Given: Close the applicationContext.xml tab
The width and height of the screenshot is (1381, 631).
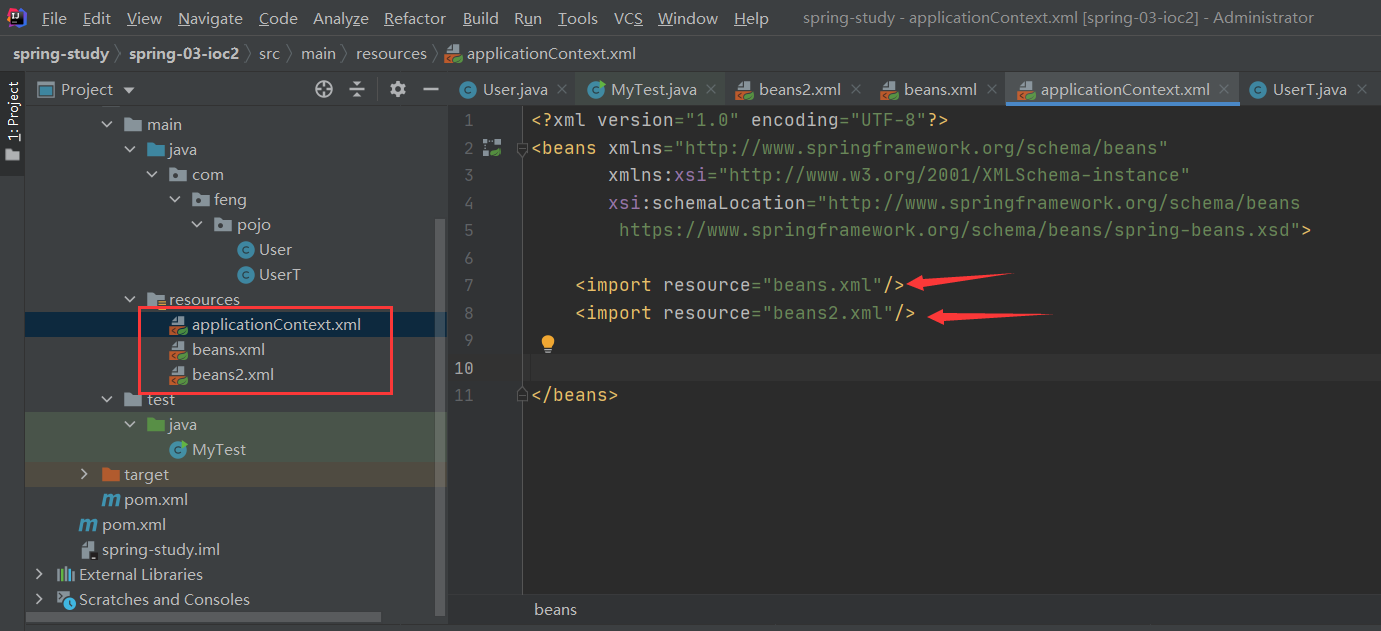Looking at the screenshot, I should (1224, 89).
